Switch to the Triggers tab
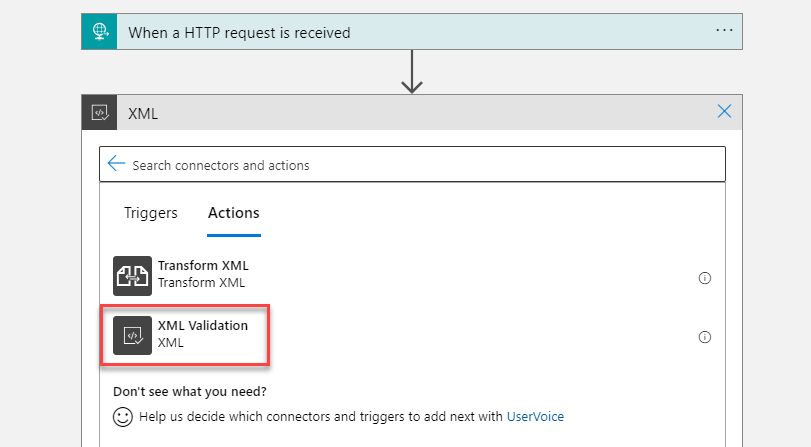811x447 pixels. click(x=151, y=213)
